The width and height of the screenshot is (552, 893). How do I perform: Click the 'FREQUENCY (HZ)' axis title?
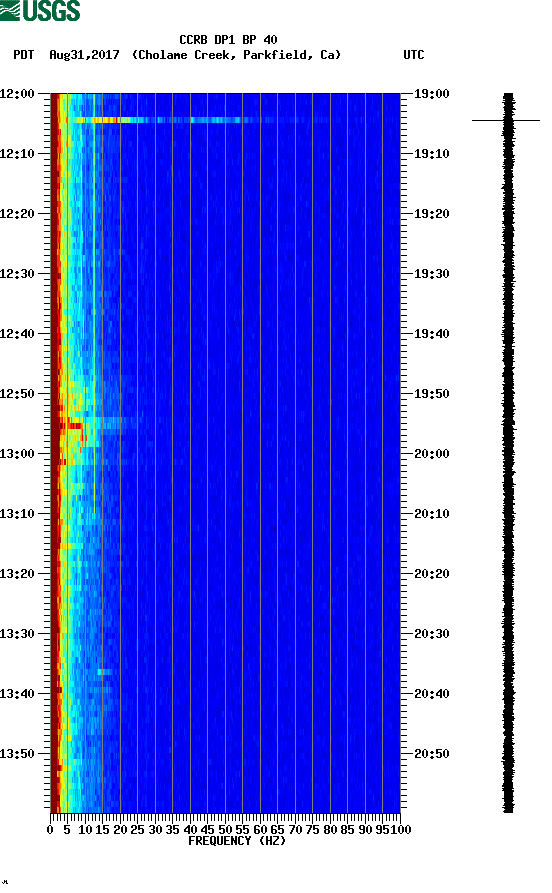coord(236,841)
